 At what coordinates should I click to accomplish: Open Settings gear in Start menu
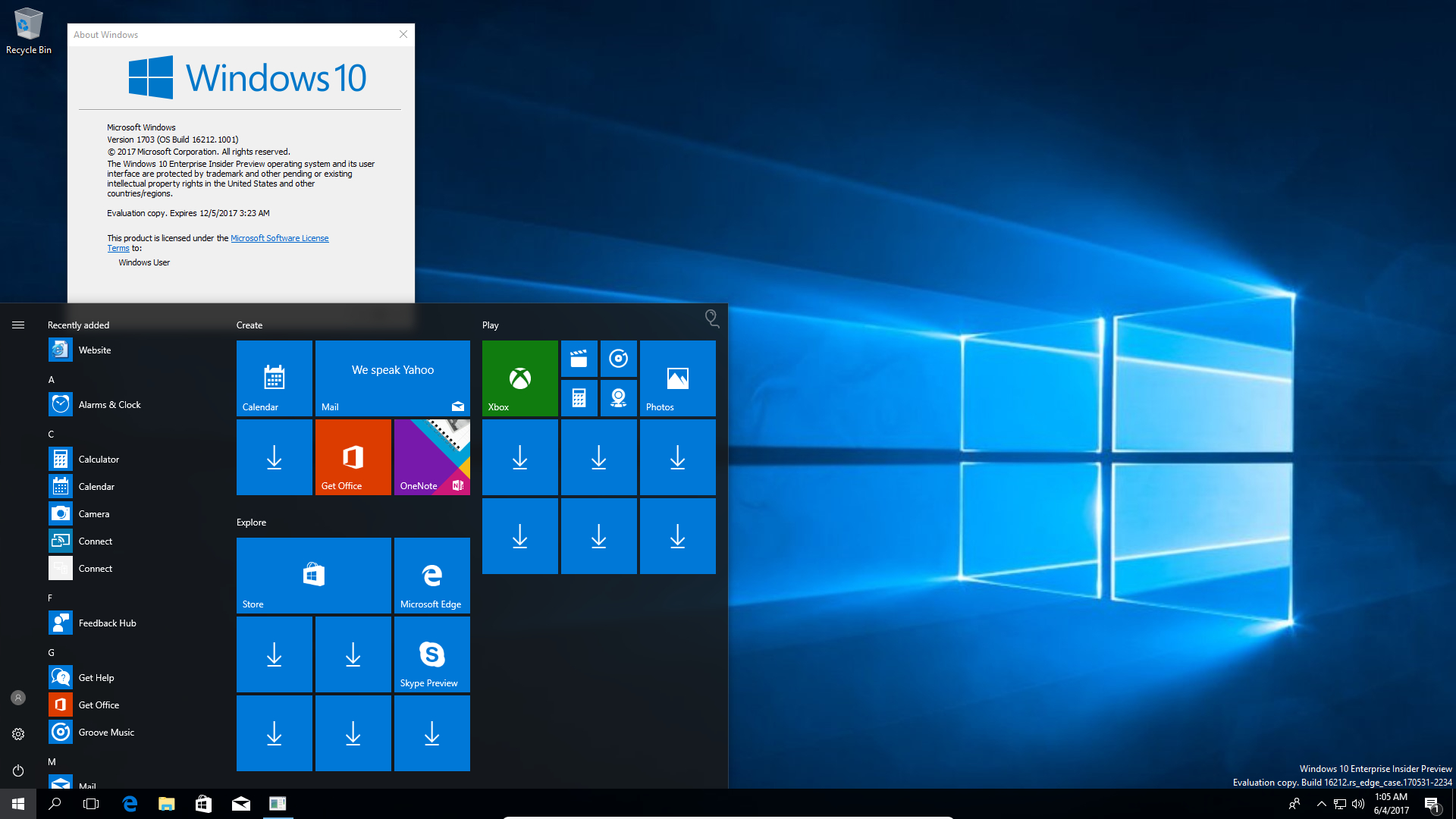coord(18,734)
